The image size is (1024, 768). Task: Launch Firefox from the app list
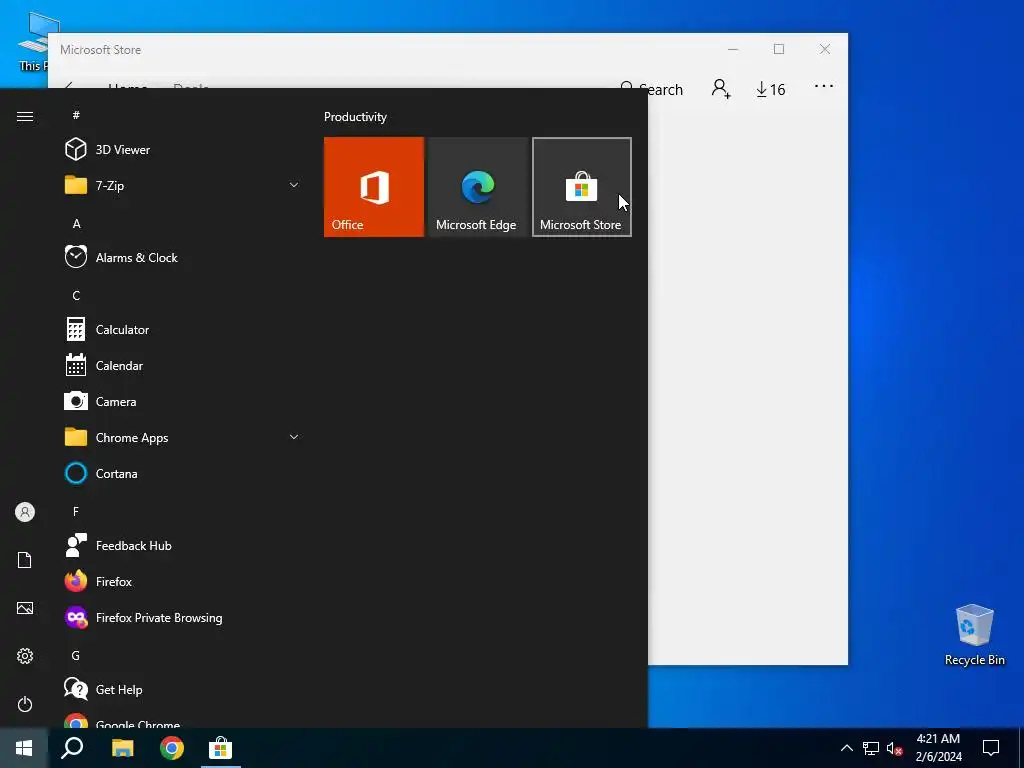pyautogui.click(x=183, y=581)
